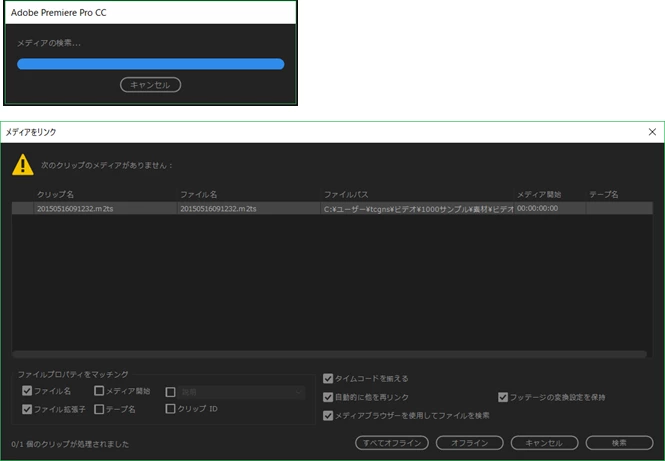The width and height of the screenshot is (665, 461).
Task: Enable the 説明 dropdown checkbox
Action: pos(170,392)
